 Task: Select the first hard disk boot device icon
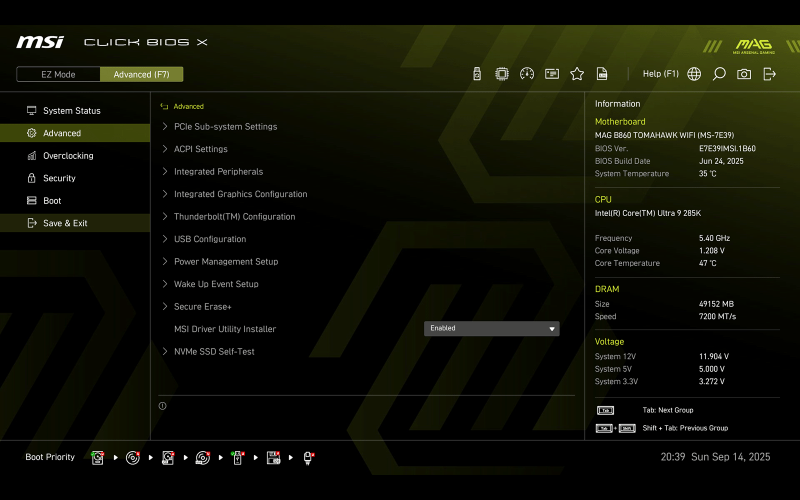point(97,458)
